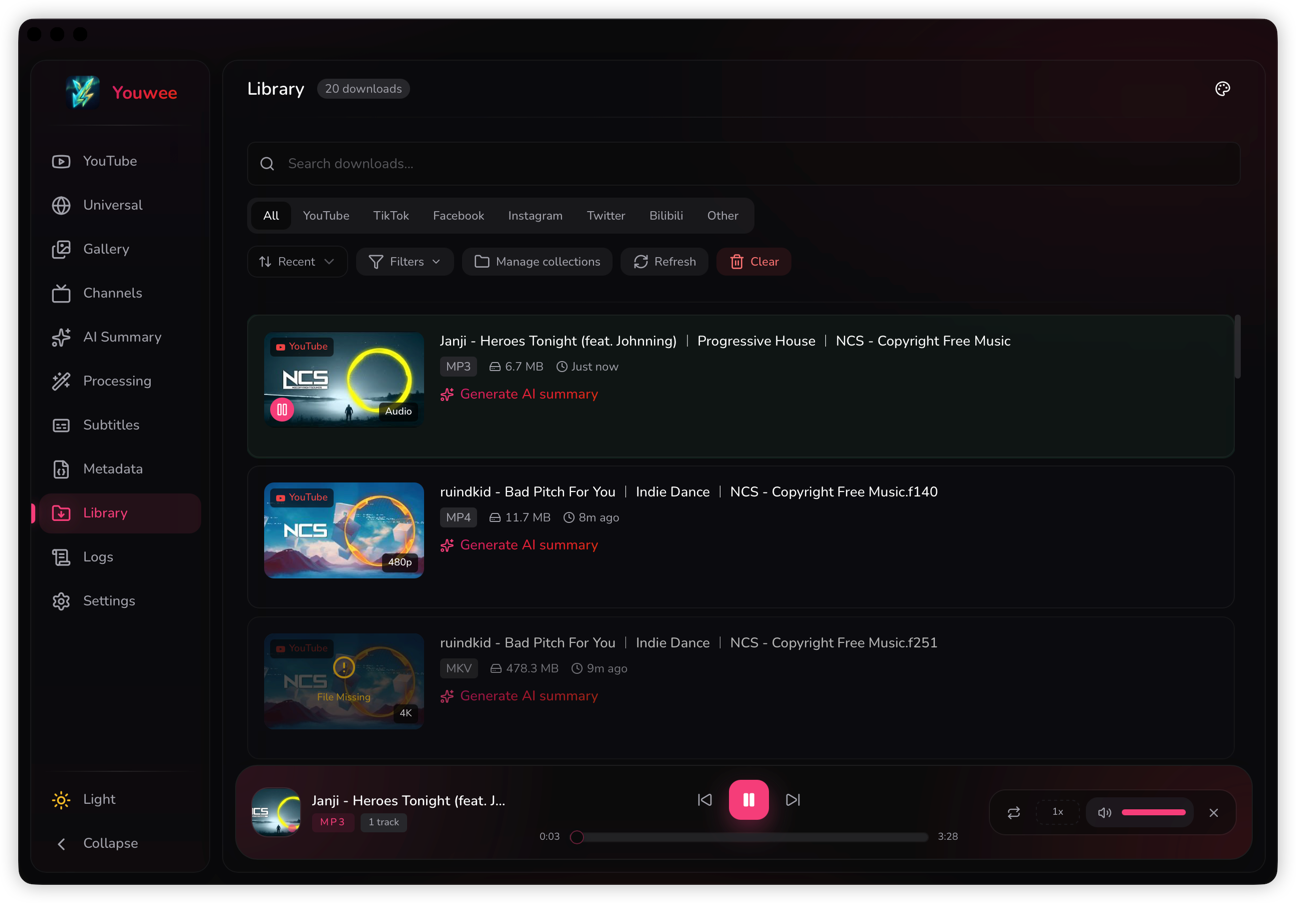Seek along the playback progress bar
The height and width of the screenshot is (903, 1296).
(x=749, y=837)
